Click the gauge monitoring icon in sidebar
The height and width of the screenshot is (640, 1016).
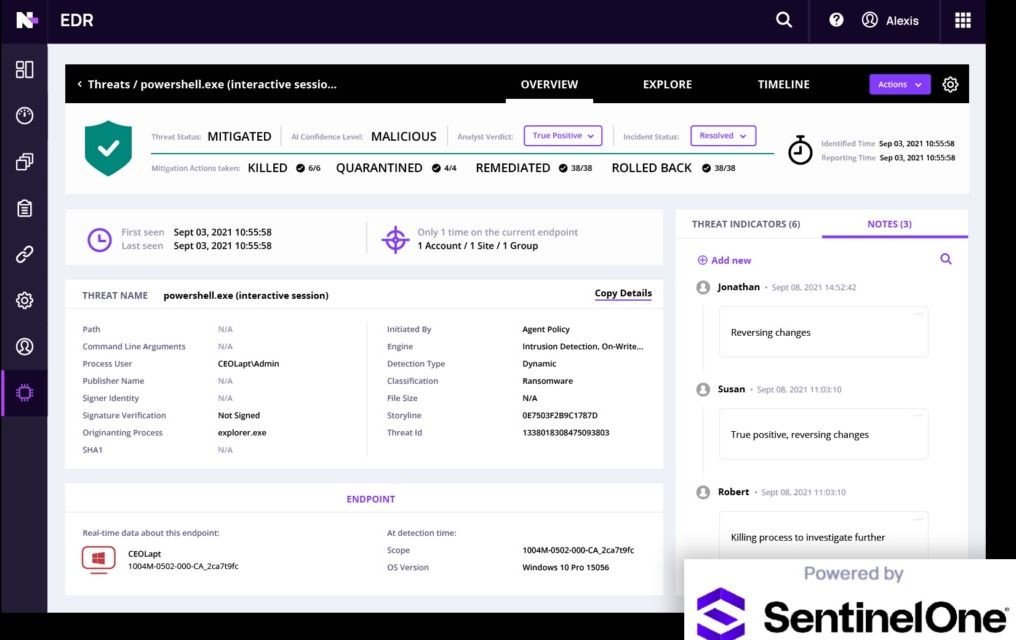(24, 115)
